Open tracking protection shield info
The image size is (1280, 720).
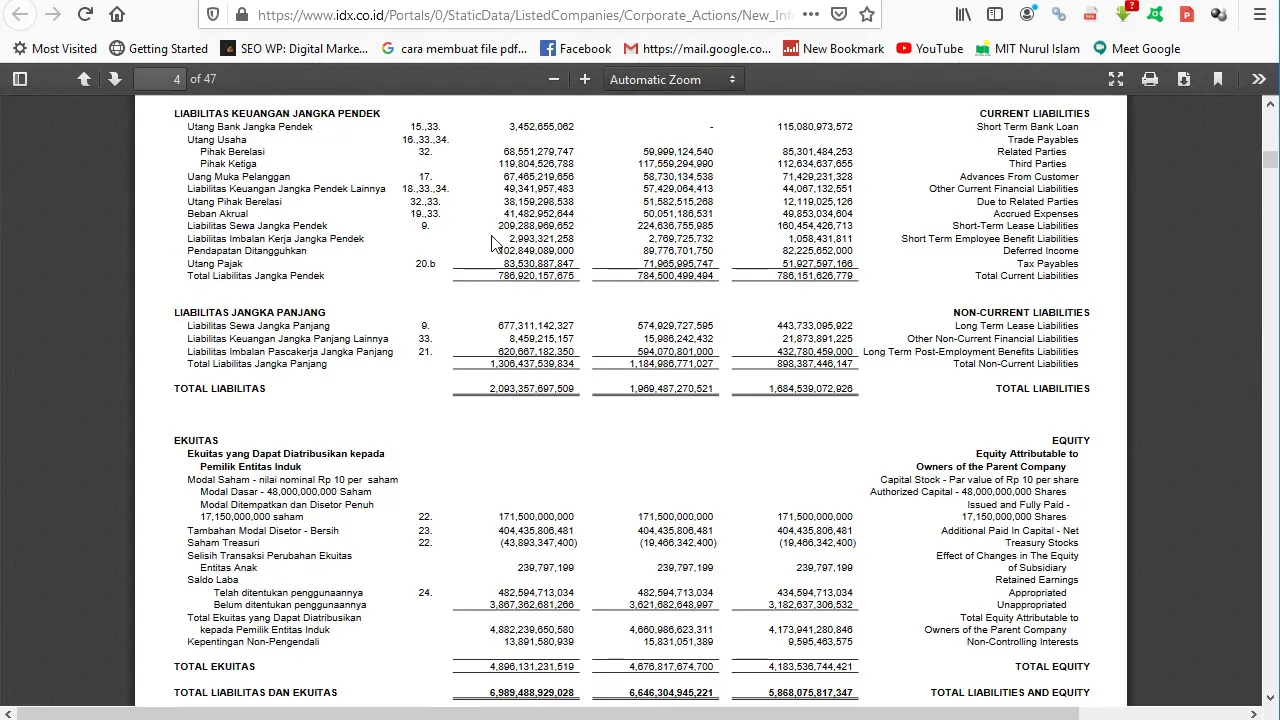[213, 15]
